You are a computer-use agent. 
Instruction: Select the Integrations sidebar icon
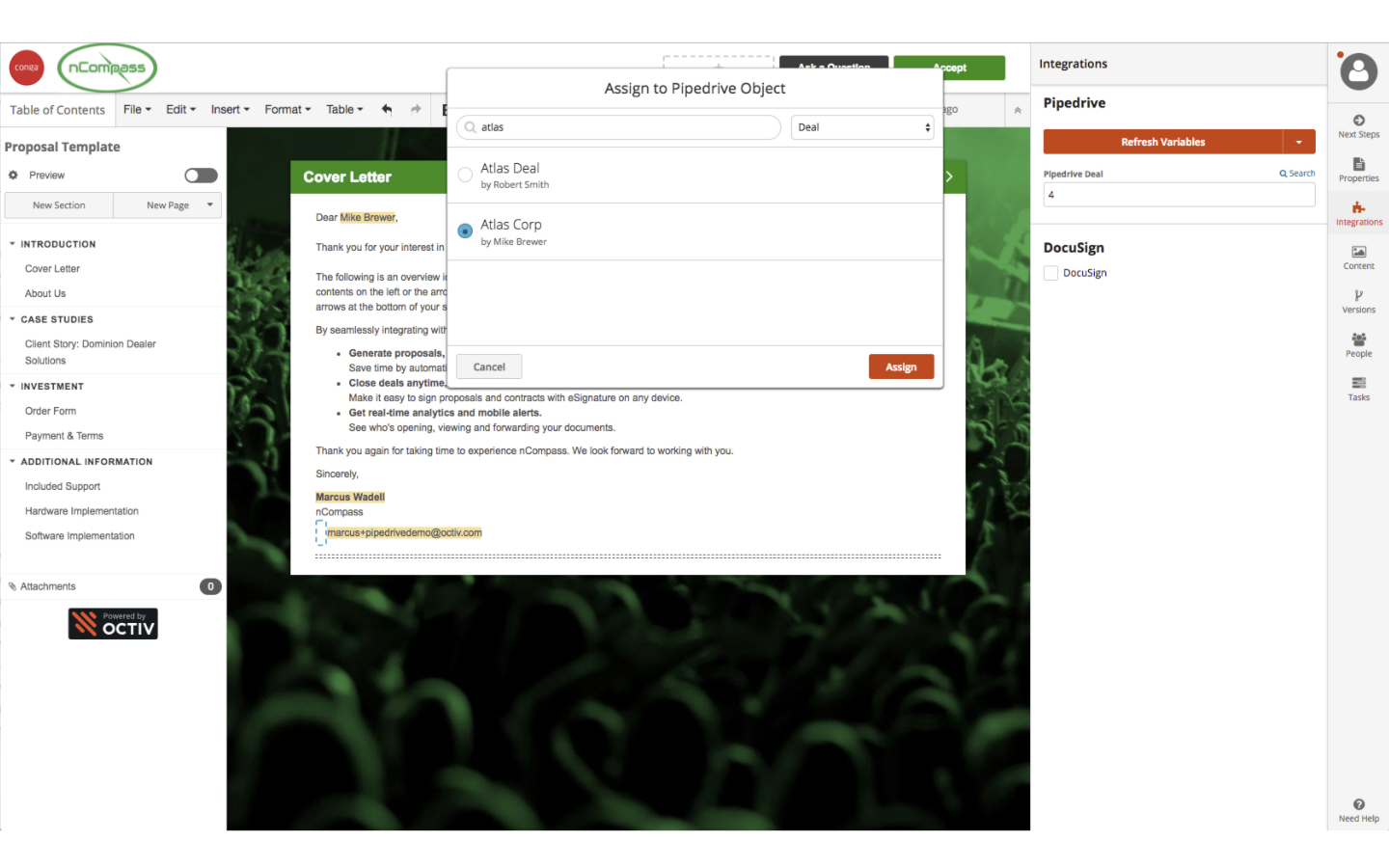1358,212
